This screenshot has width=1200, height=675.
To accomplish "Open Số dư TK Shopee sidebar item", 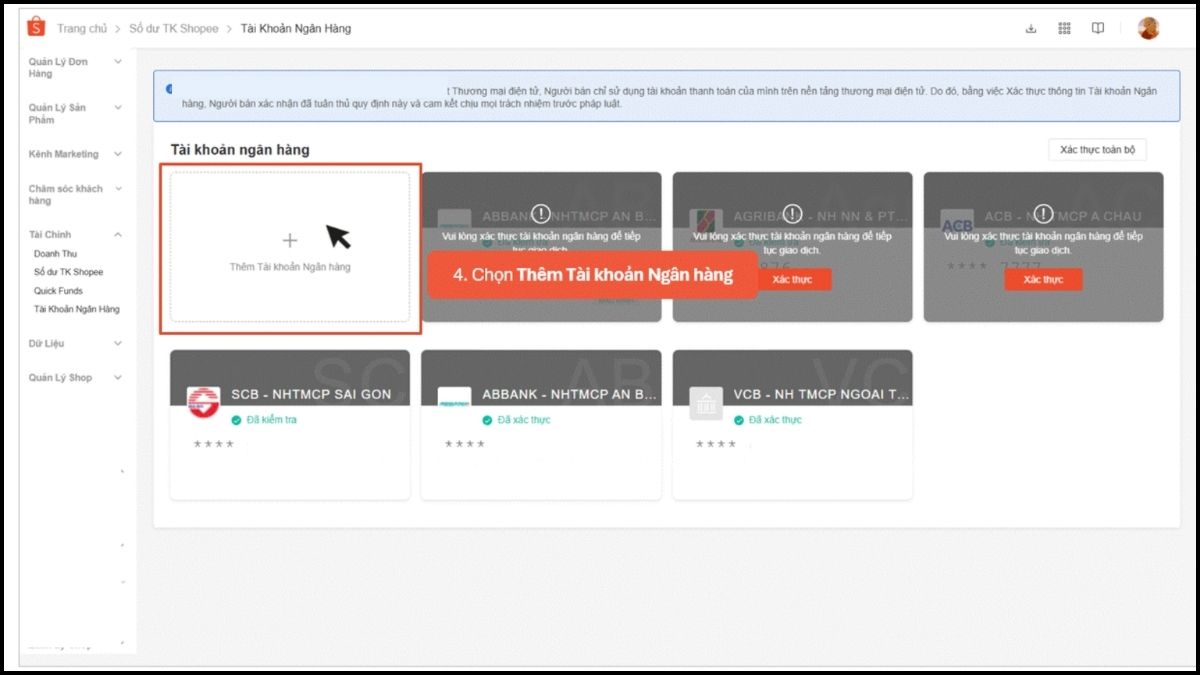I will [68, 272].
